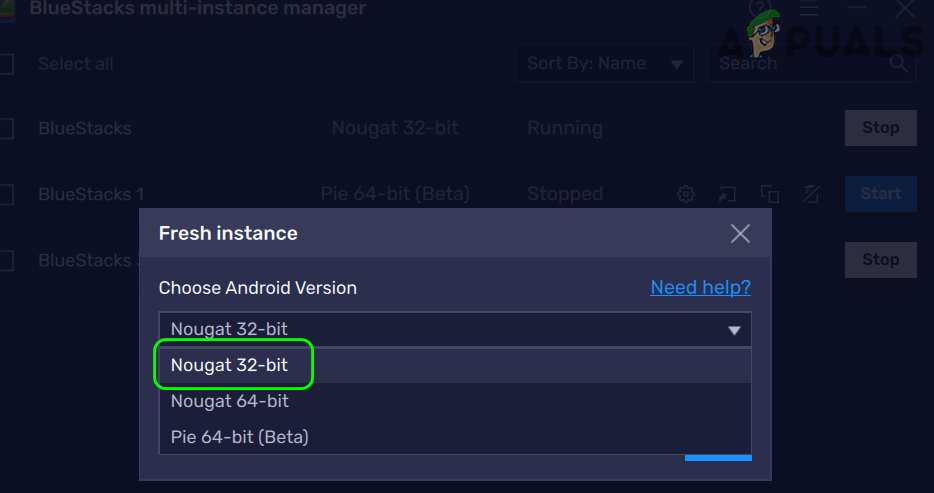Screen dimensions: 934x493
Task: Click the magnifier icon in the search box
Action: [900, 64]
